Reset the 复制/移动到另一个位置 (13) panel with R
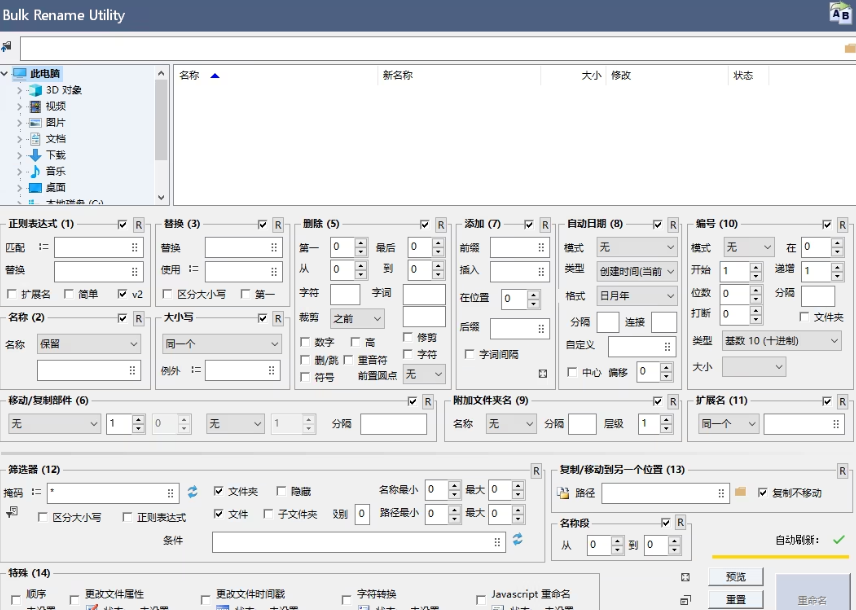Image resolution: width=856 pixels, height=610 pixels. pyautogui.click(x=843, y=471)
